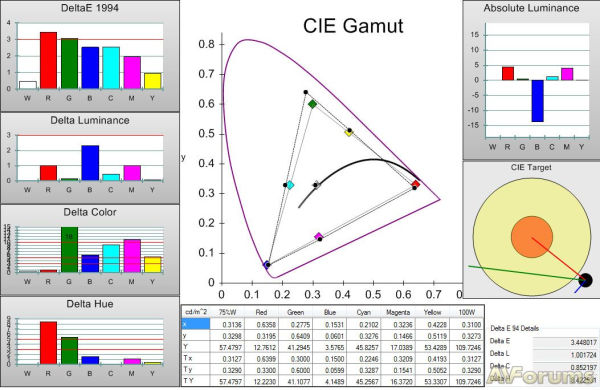Click the Magenta column header
600x390 pixels.
[398, 312]
